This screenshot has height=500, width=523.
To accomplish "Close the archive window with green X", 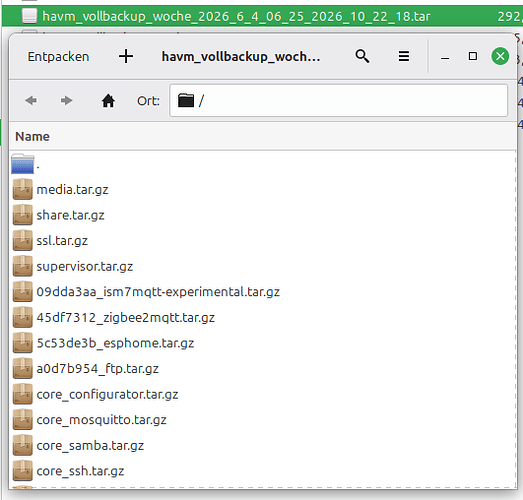I will (x=500, y=56).
